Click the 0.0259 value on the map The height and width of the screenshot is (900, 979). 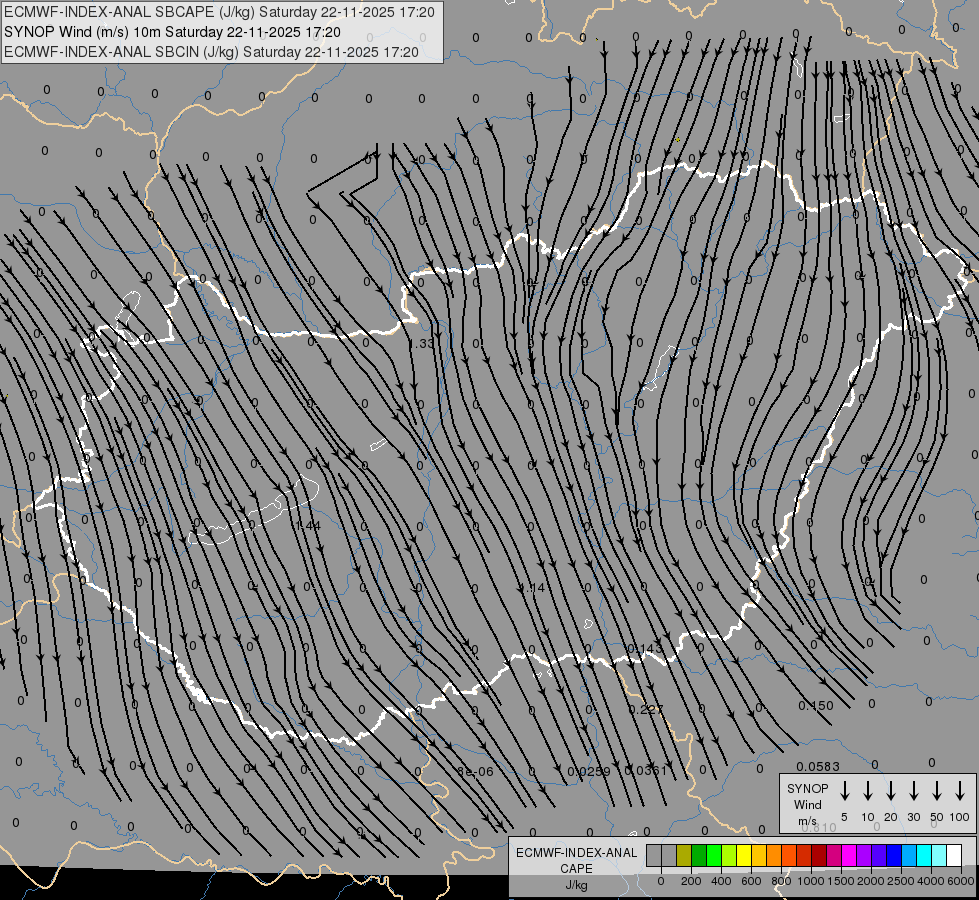point(589,771)
